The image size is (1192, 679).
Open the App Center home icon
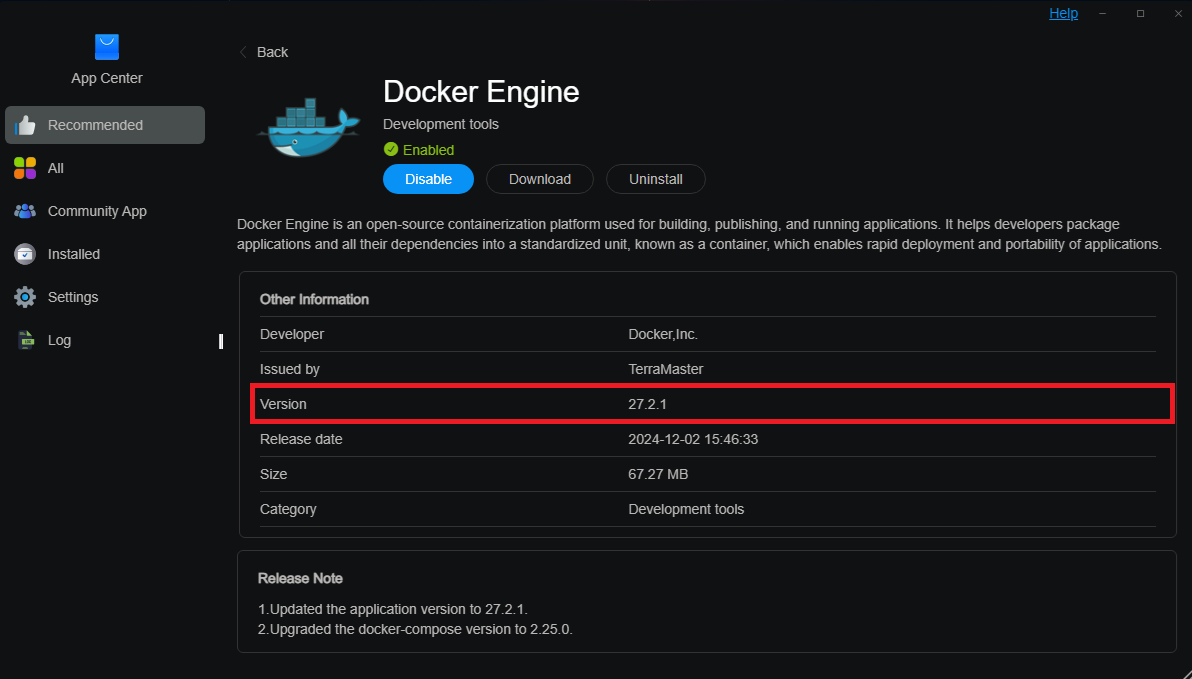click(106, 46)
